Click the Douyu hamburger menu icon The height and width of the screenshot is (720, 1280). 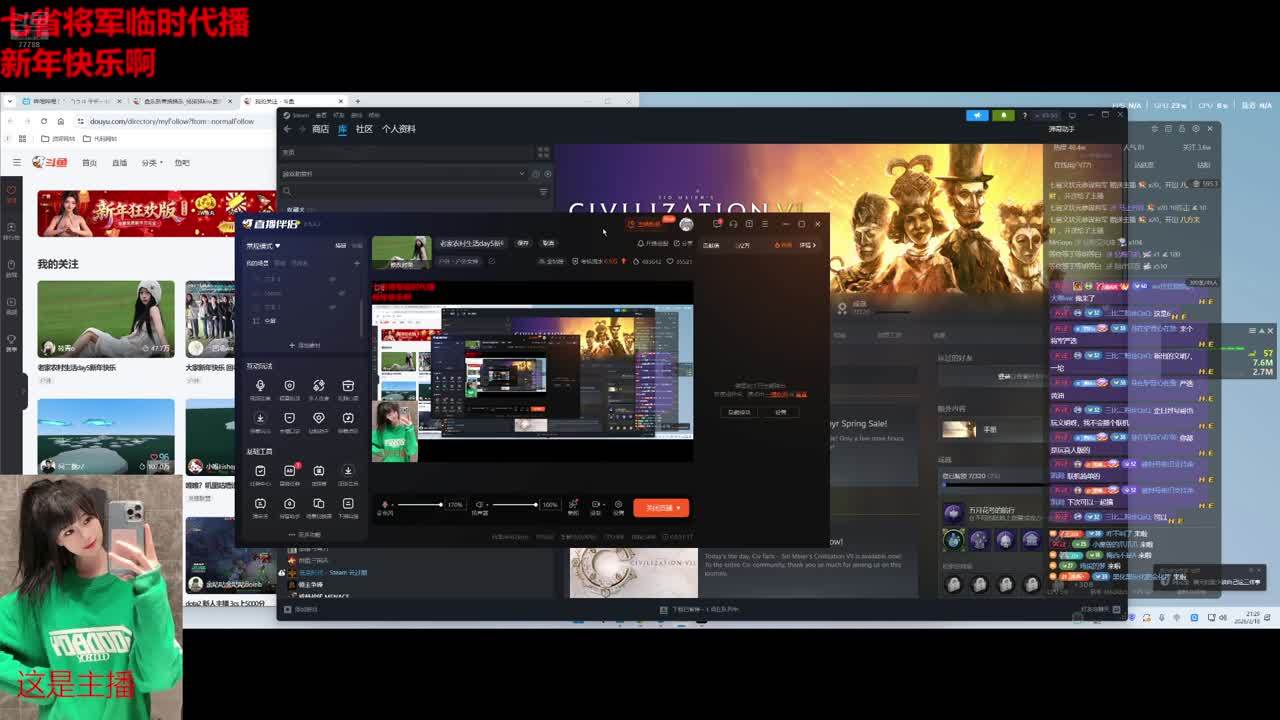pos(16,162)
